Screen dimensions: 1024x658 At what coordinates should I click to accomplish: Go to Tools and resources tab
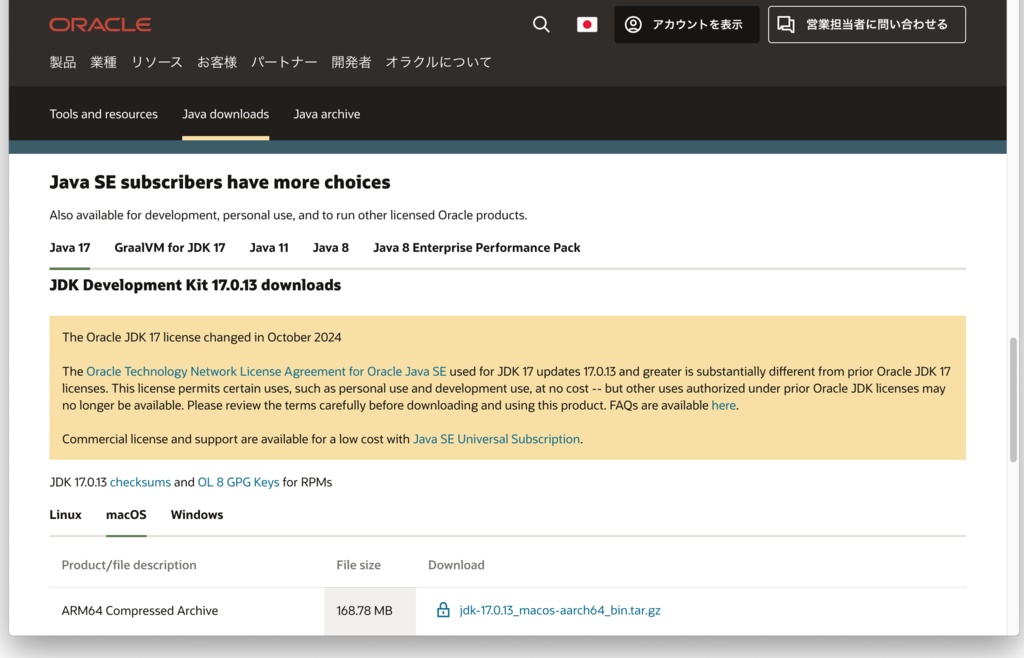(x=104, y=114)
